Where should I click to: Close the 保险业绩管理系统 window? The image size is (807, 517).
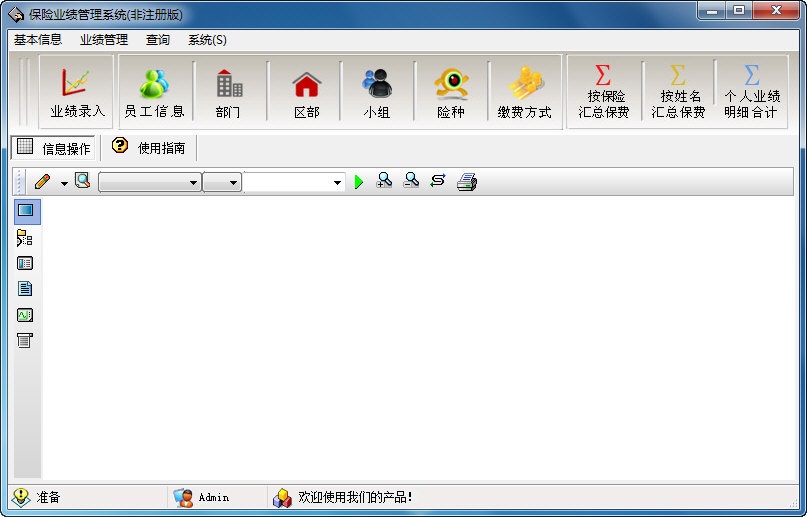(x=776, y=10)
